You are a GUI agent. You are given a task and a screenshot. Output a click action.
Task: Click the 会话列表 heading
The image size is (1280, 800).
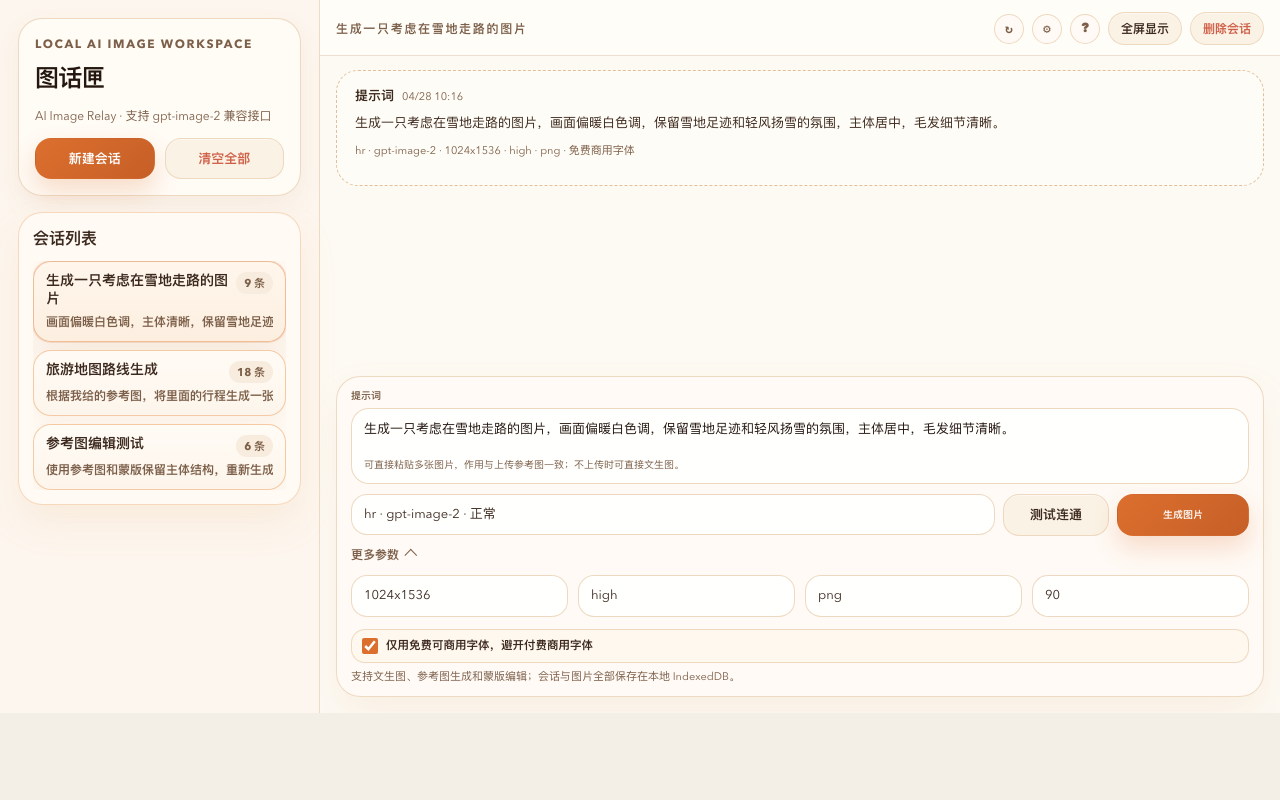(x=65, y=239)
